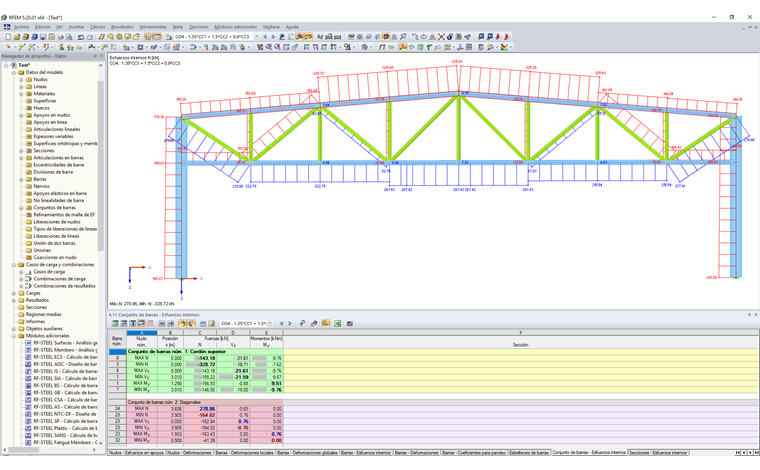
Task: Select RF-STEEL EC3 module in the tree
Action: pos(65,357)
